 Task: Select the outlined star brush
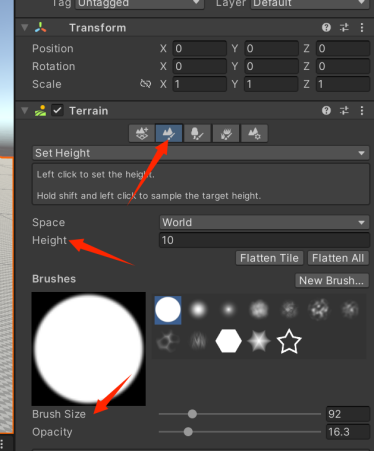click(289, 341)
